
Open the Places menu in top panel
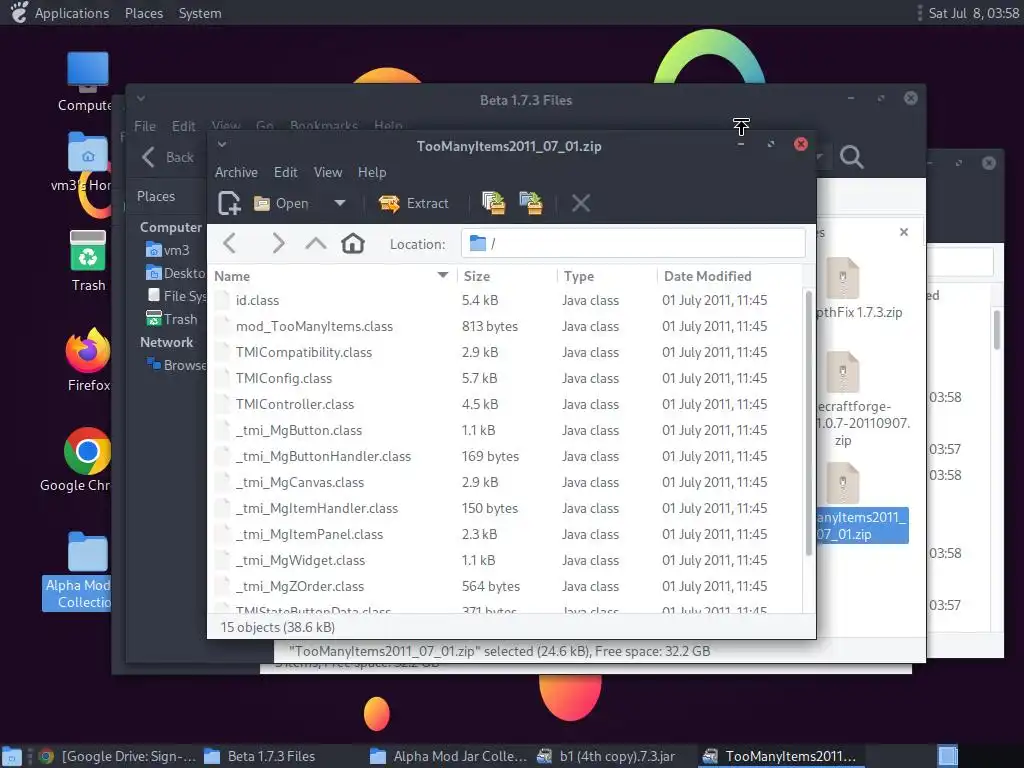tap(144, 13)
